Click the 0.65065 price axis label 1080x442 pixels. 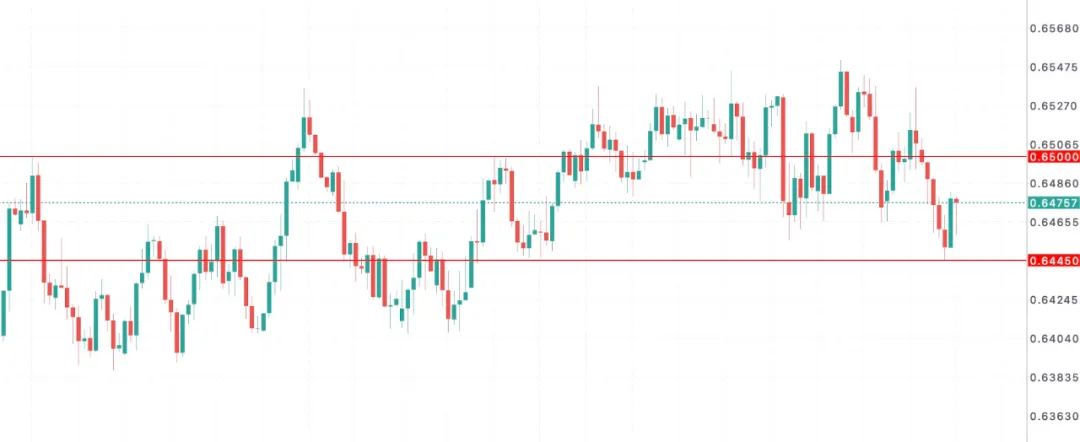pyautogui.click(x=1053, y=145)
